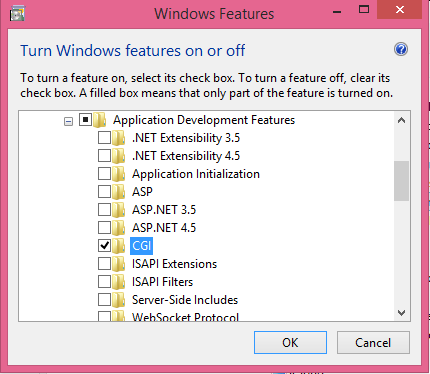Maximize the Windows Features dialog
The width and height of the screenshot is (430, 374).
(364, 10)
